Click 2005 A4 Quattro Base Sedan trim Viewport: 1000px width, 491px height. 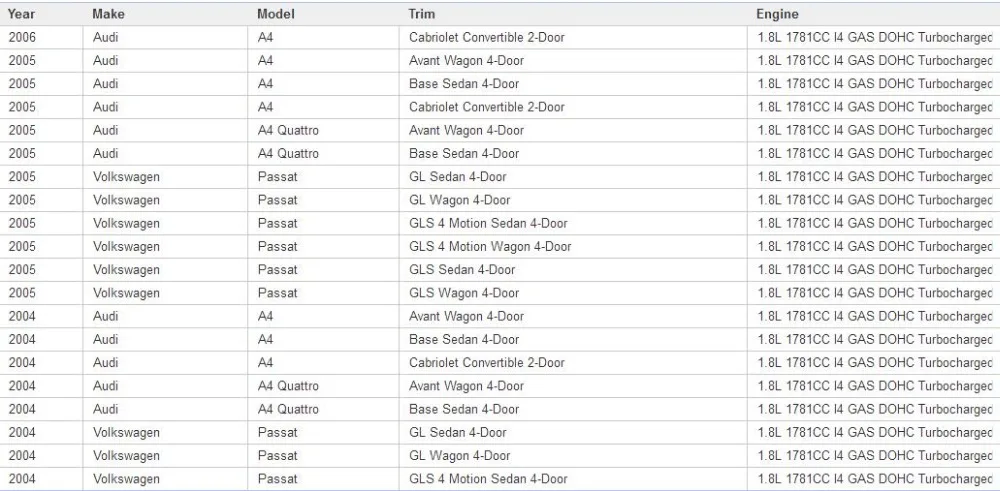(573, 154)
